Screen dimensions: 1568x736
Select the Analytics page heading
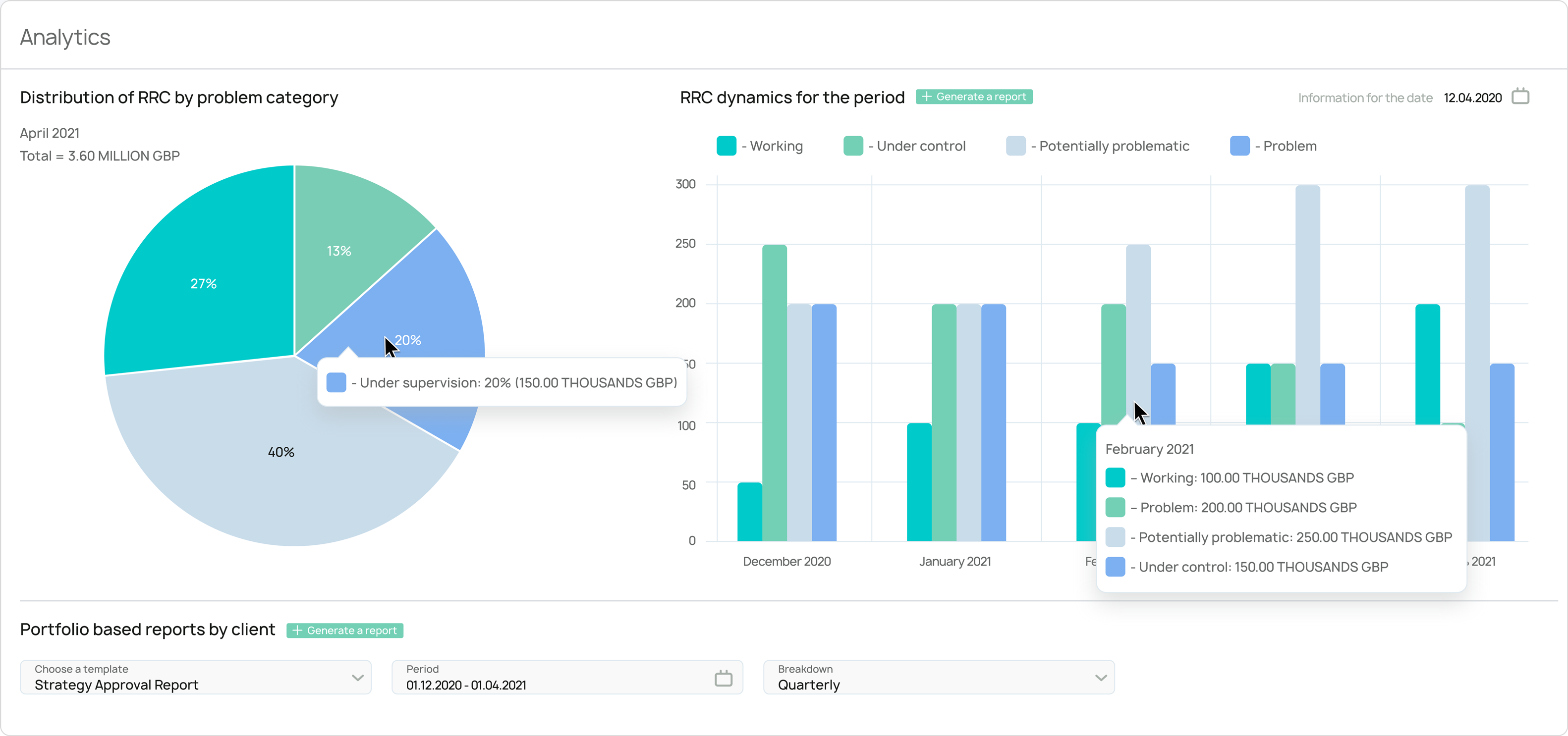(64, 37)
